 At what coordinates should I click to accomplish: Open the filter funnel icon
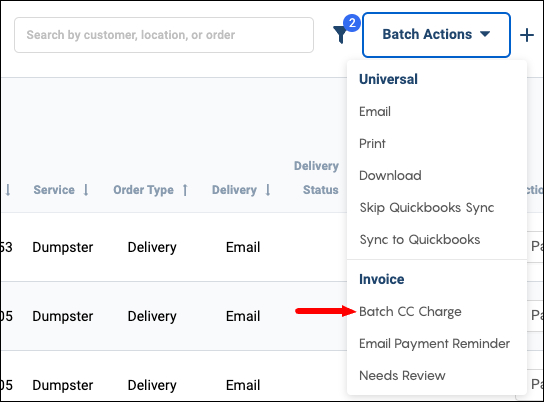340,35
